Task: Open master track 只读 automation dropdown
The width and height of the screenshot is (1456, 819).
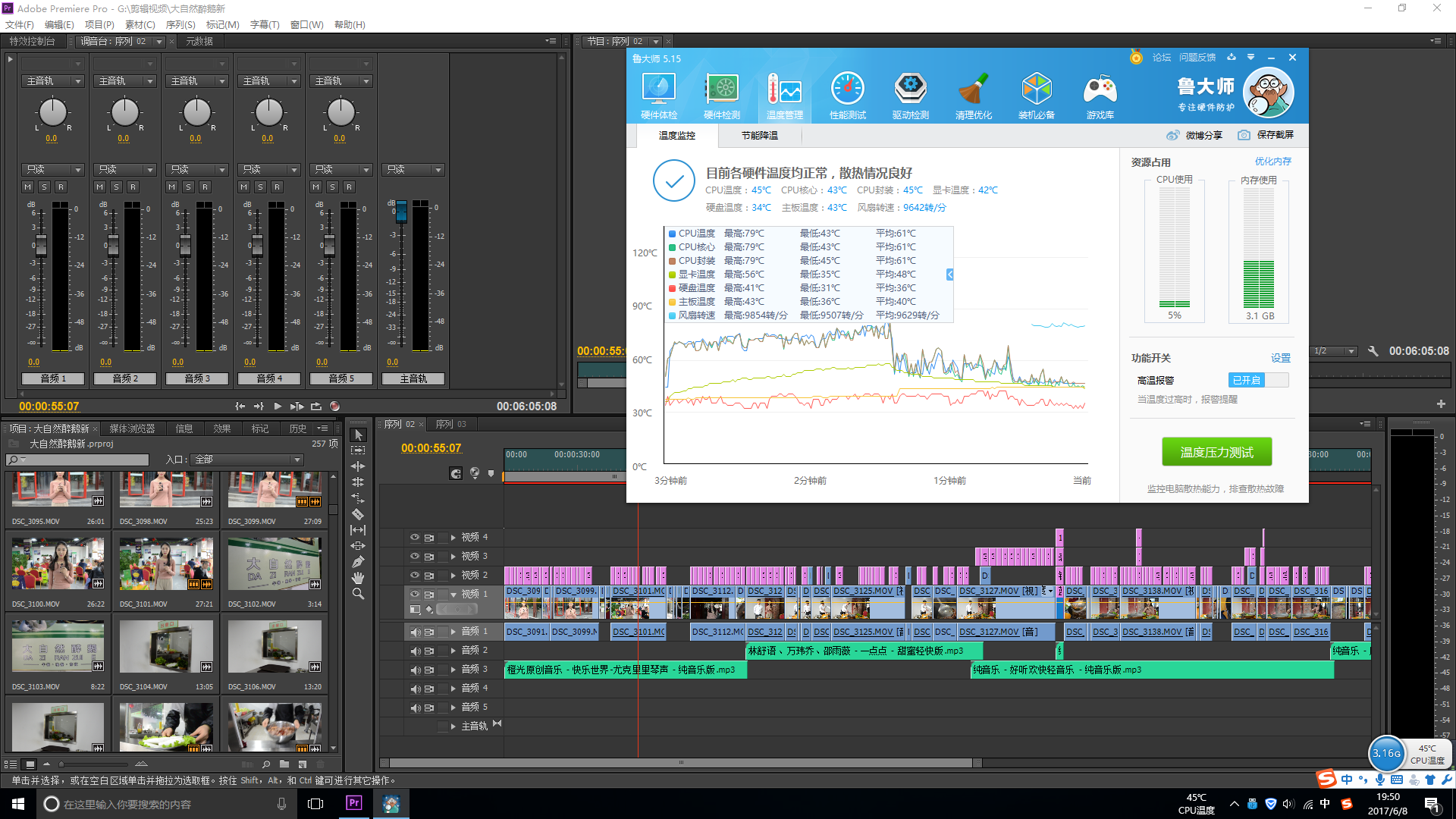Action: coord(413,169)
